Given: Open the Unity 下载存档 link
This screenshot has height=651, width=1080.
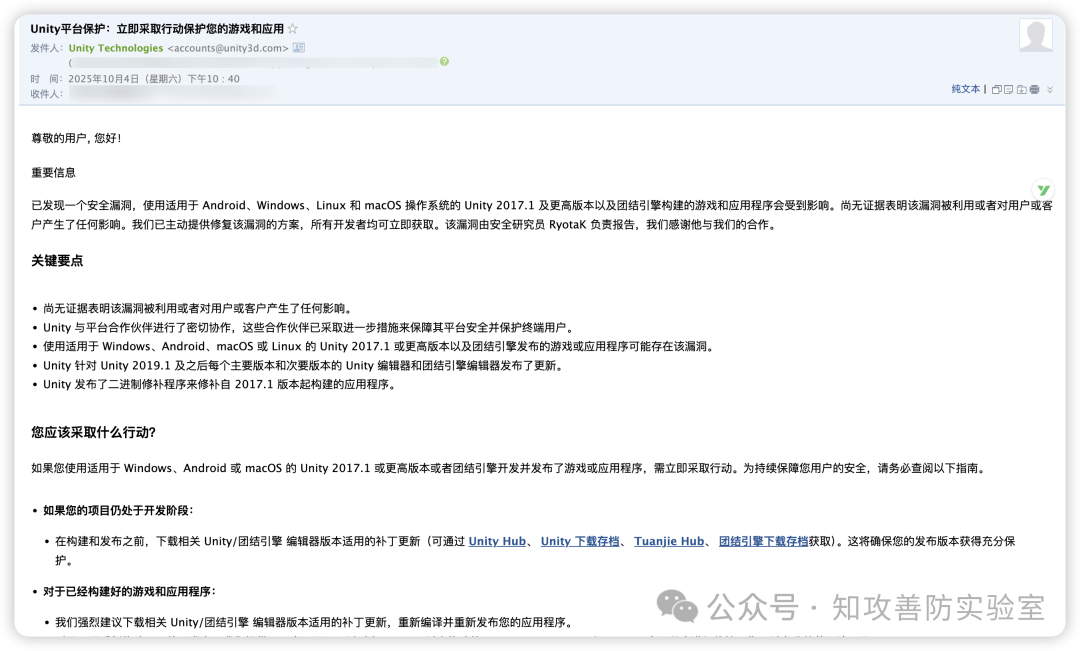Looking at the screenshot, I should point(580,541).
